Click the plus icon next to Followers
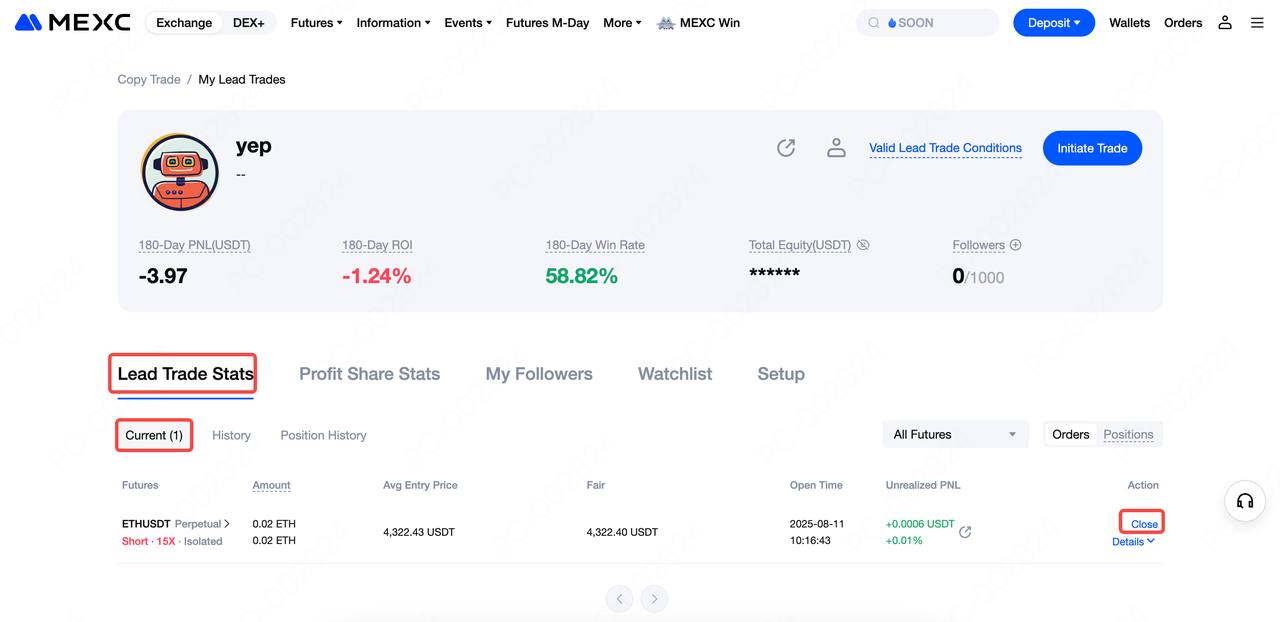Screen dimensions: 1280x622 coord(1015,245)
